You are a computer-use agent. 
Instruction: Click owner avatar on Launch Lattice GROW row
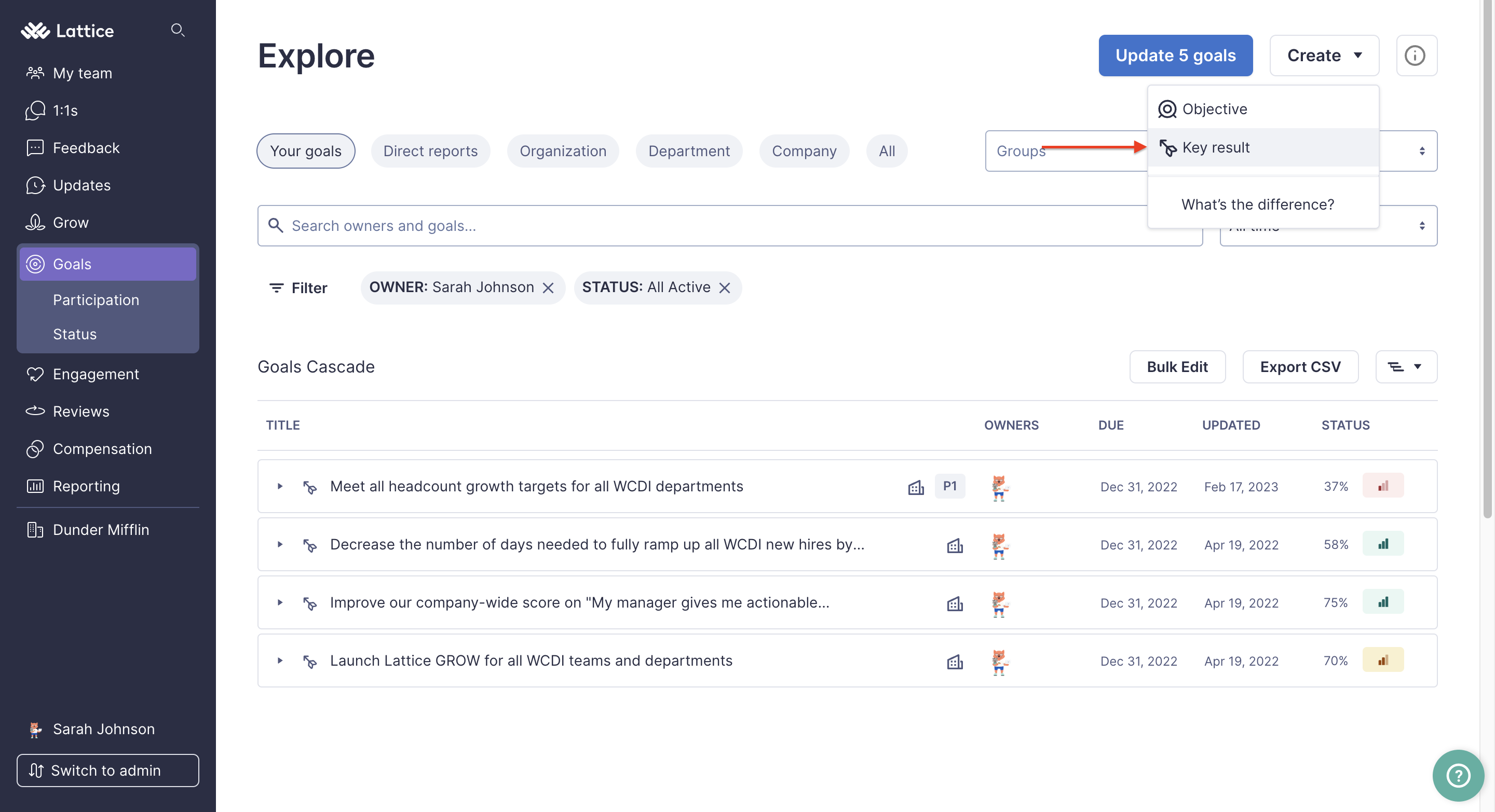(999, 662)
